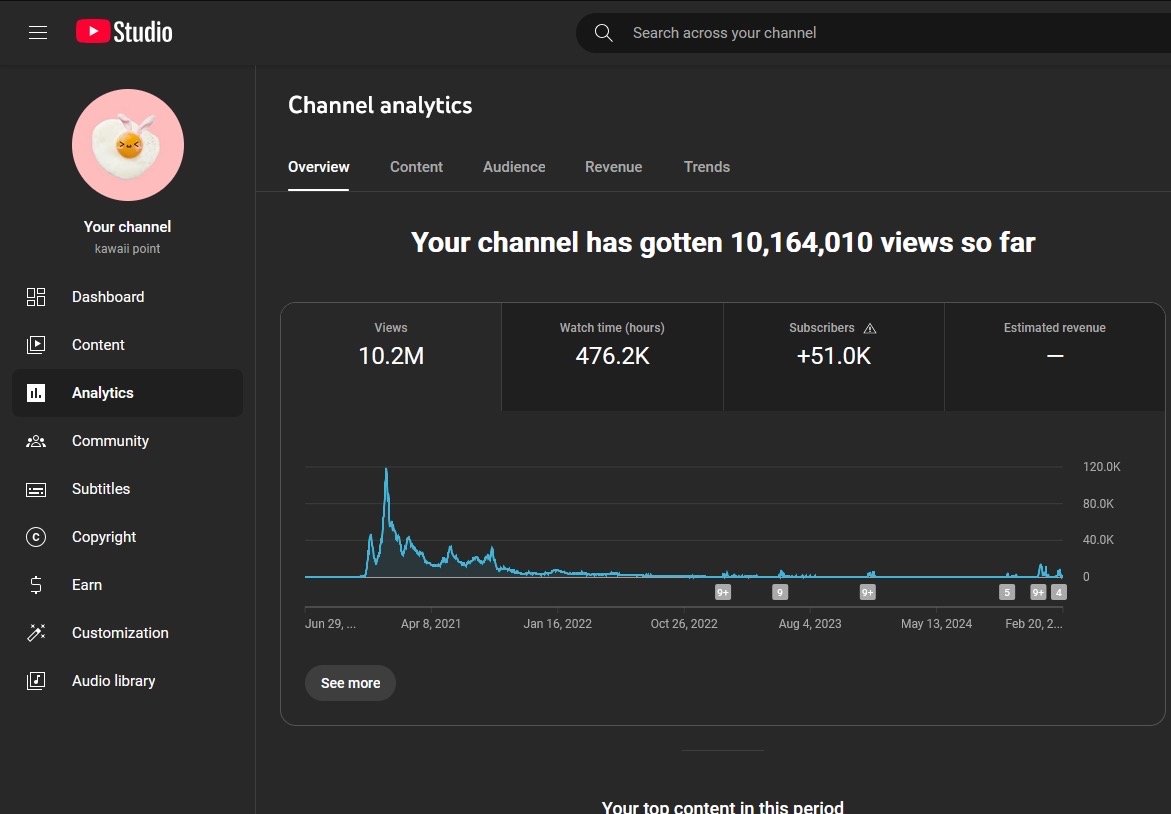Image resolution: width=1171 pixels, height=814 pixels.
Task: Click the See more button
Action: point(350,683)
